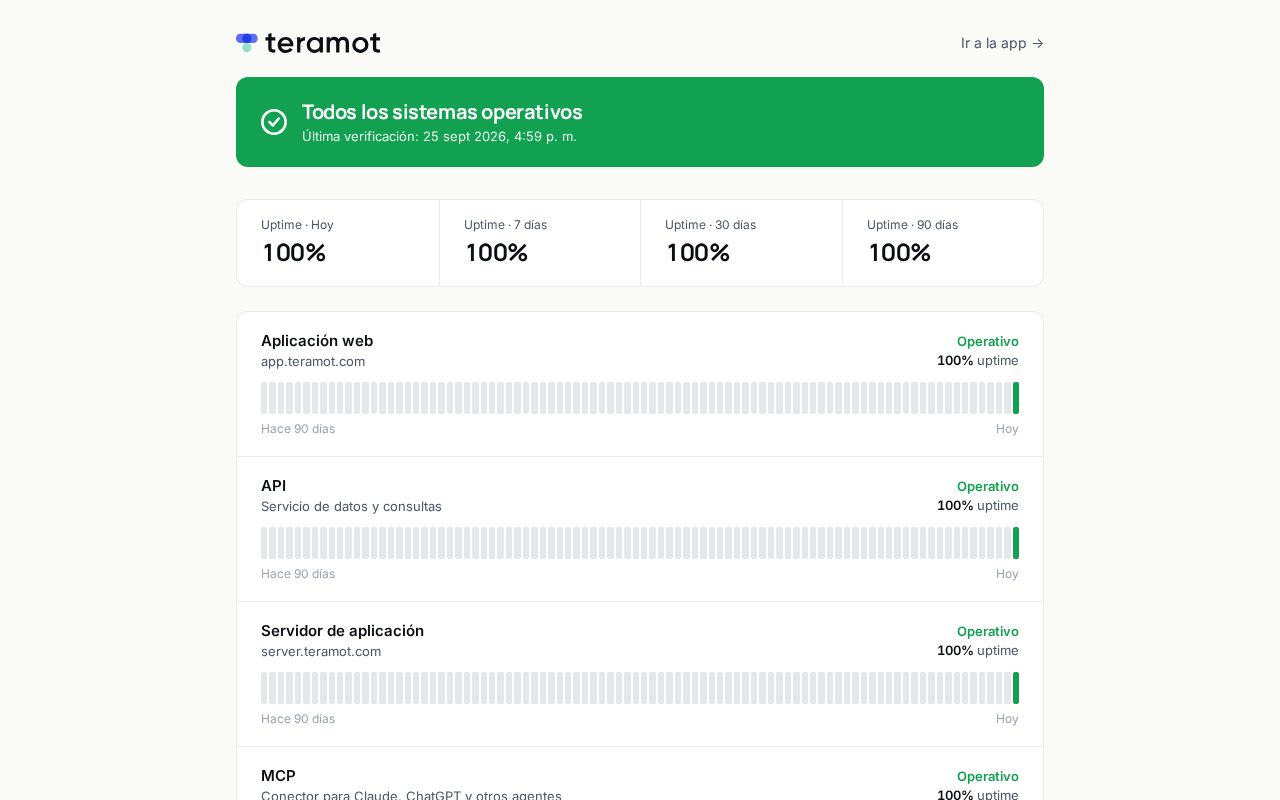Click today's green uptime bar for API
The width and height of the screenshot is (1280, 800).
point(1016,543)
